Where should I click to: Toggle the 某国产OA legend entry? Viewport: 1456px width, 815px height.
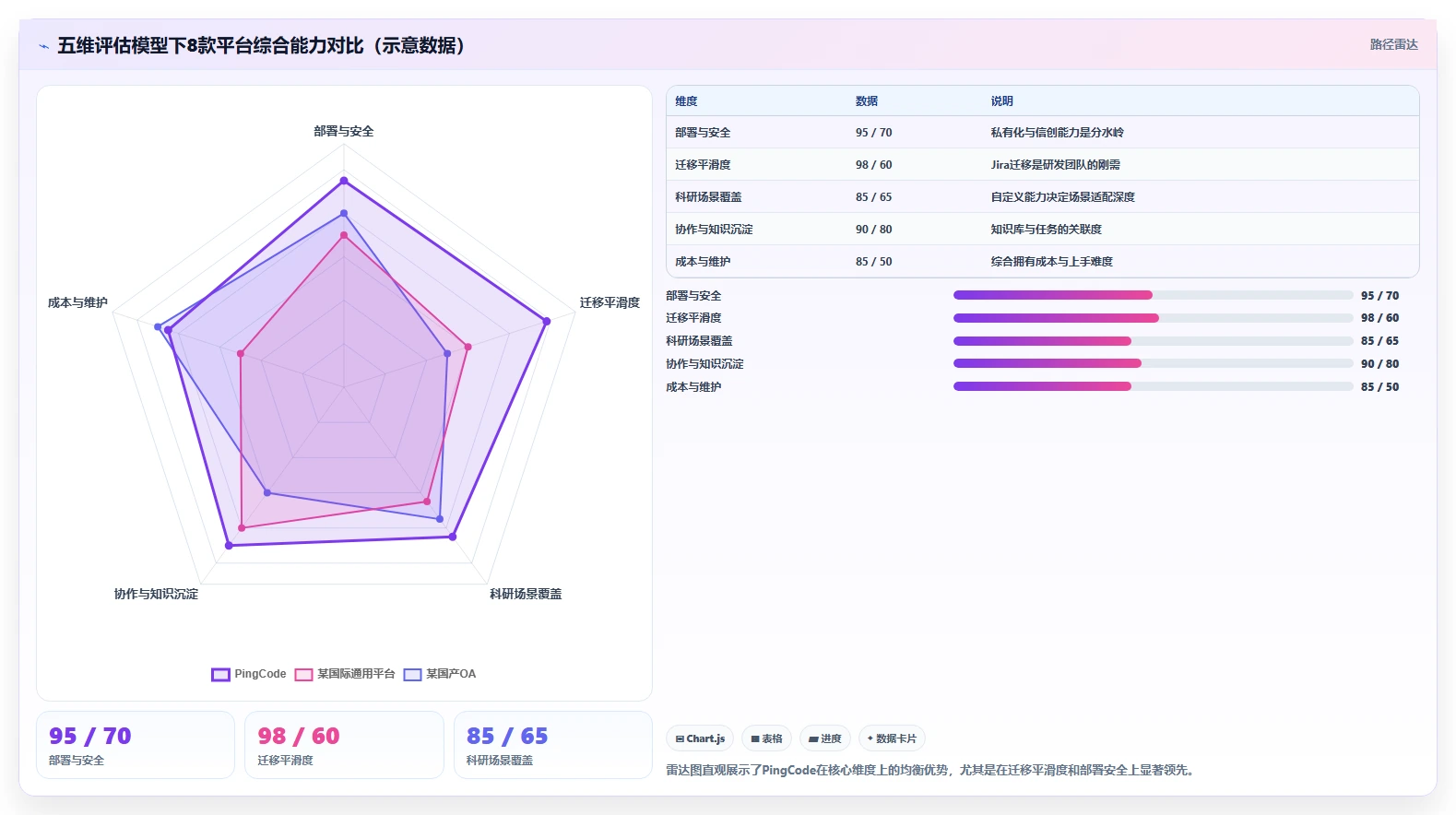(440, 674)
